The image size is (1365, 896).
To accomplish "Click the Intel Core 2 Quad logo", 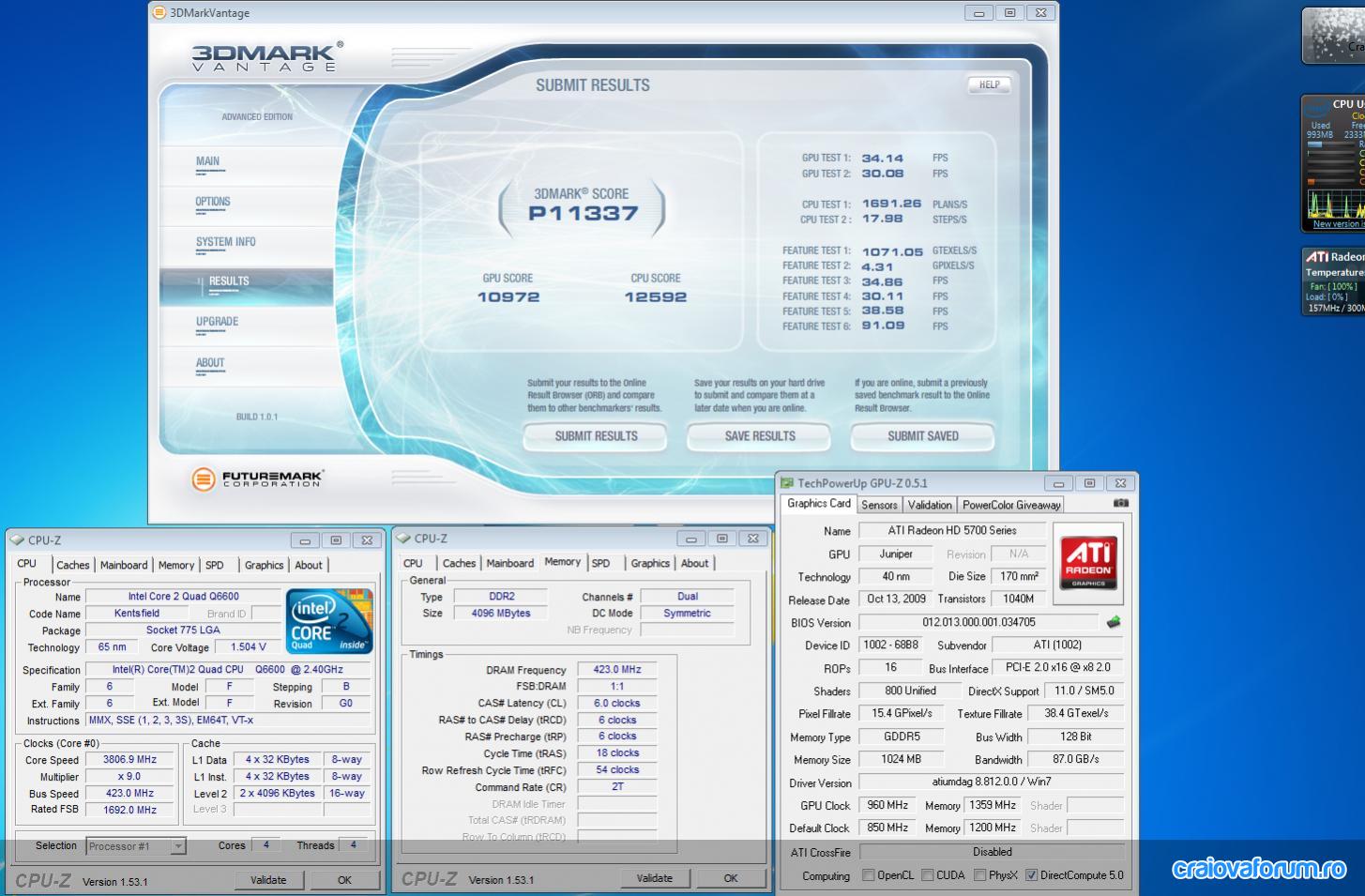I will click(329, 621).
